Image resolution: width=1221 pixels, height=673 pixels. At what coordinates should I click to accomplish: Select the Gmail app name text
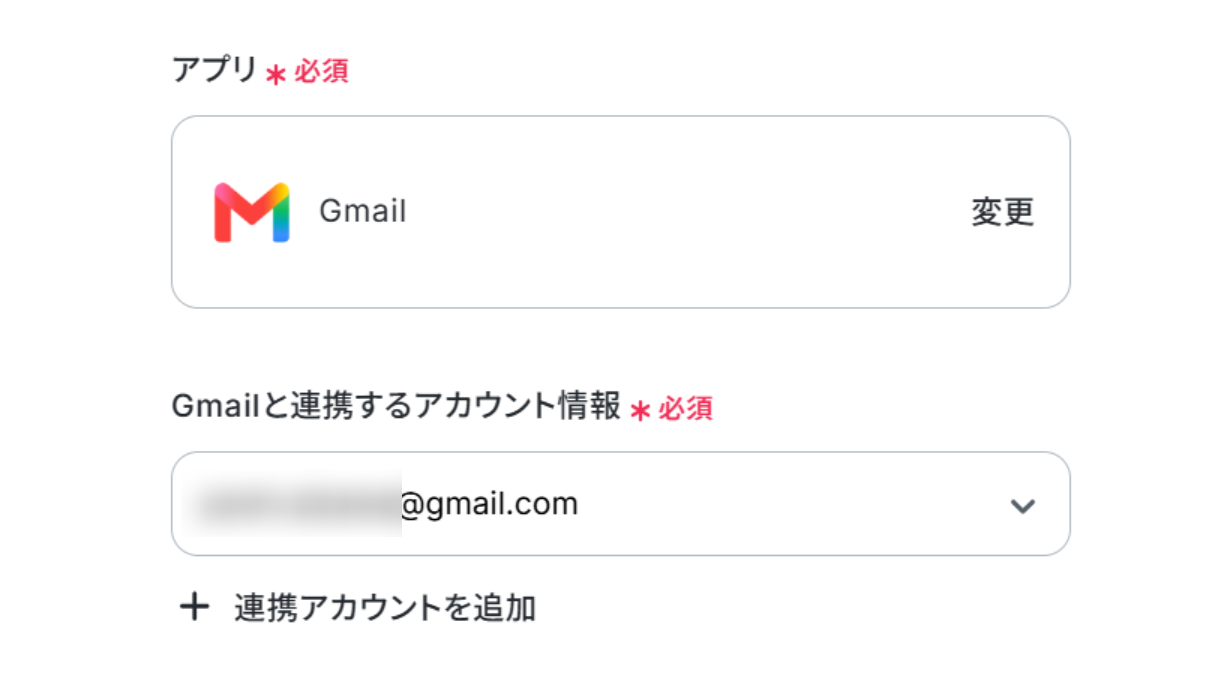click(362, 211)
